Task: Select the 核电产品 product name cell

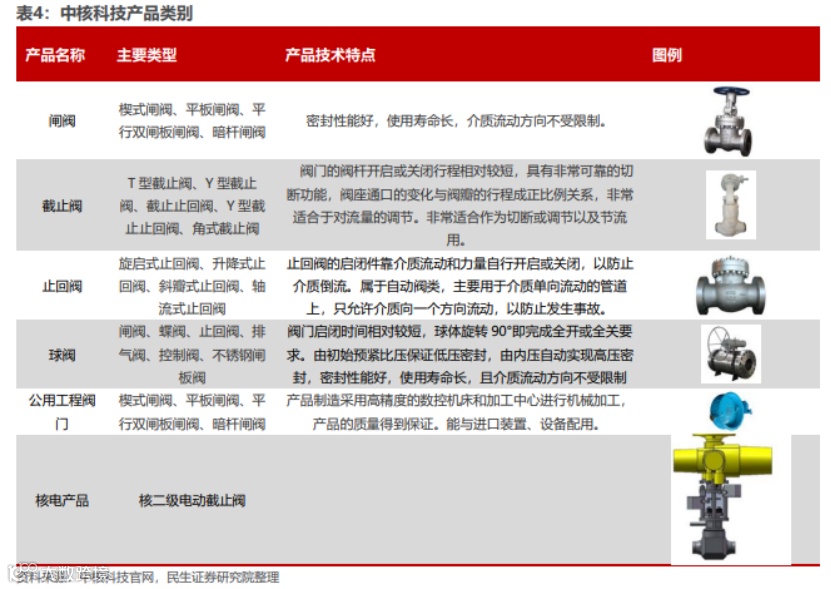Action: coord(62,500)
